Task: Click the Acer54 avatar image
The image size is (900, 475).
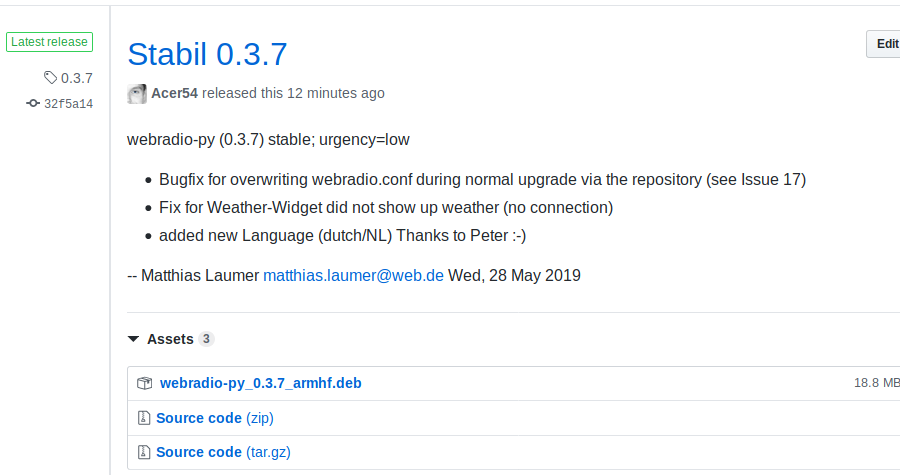Action: [137, 94]
